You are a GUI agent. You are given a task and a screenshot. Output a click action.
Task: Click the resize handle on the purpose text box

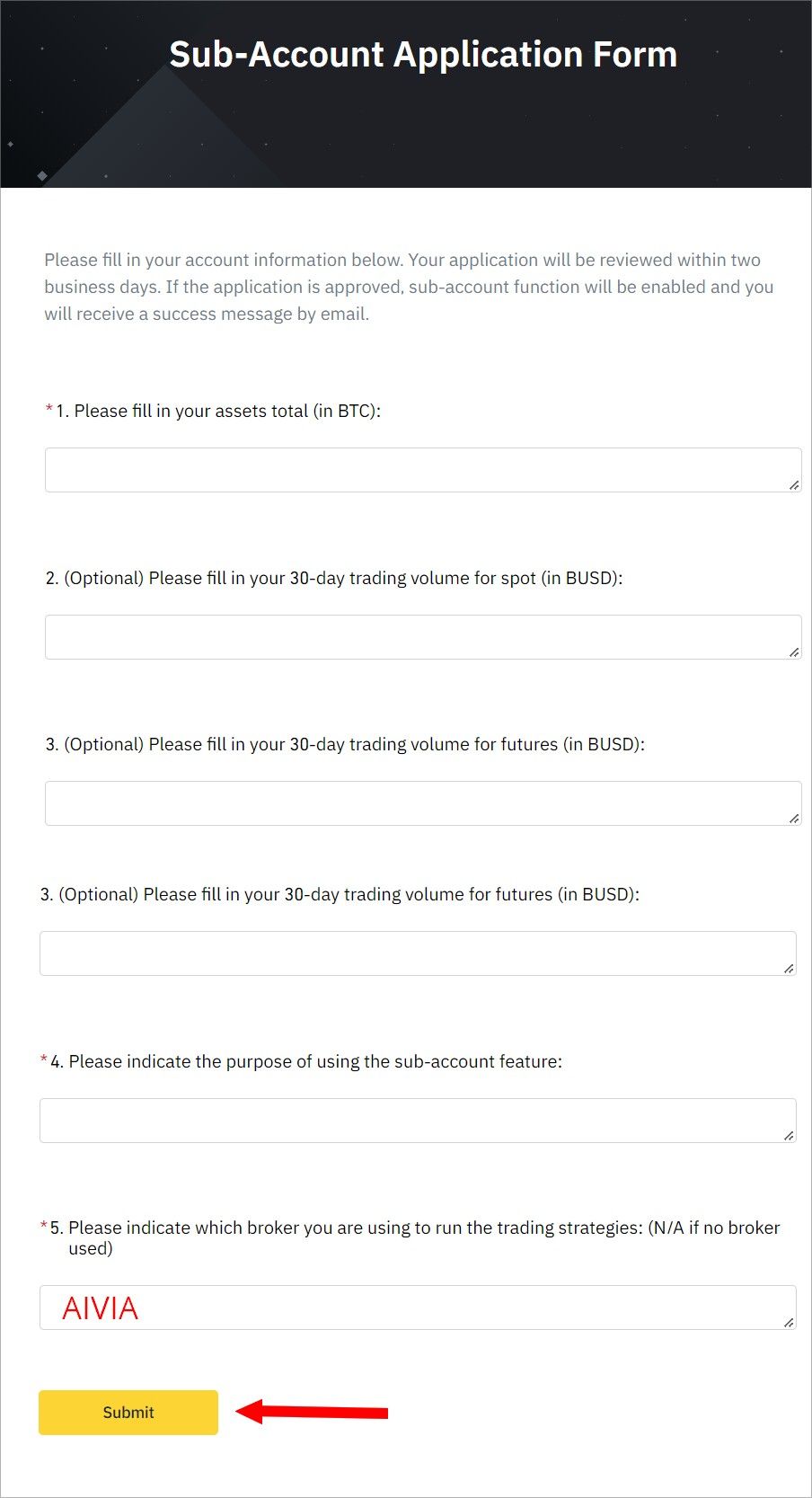(789, 1136)
